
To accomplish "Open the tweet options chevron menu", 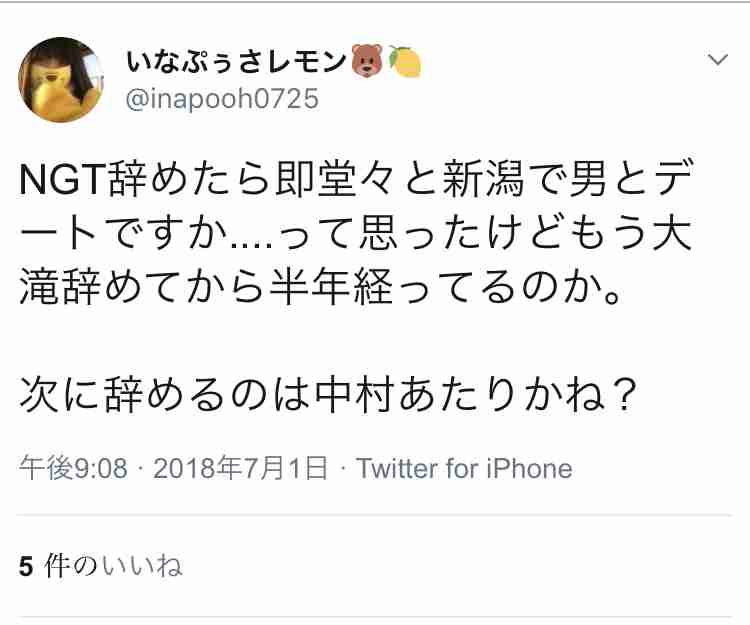I will click(717, 61).
